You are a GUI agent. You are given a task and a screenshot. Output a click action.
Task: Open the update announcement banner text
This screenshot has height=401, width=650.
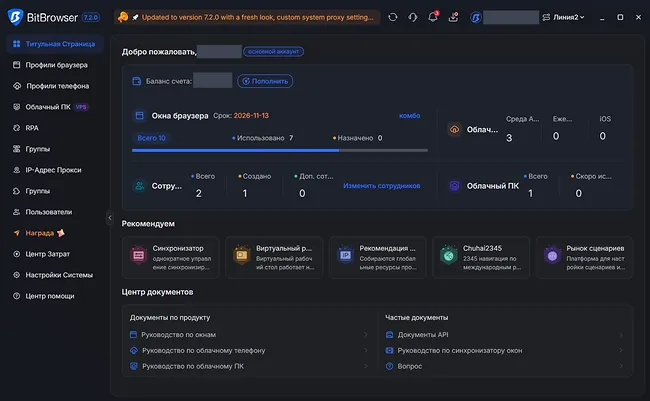(x=257, y=17)
